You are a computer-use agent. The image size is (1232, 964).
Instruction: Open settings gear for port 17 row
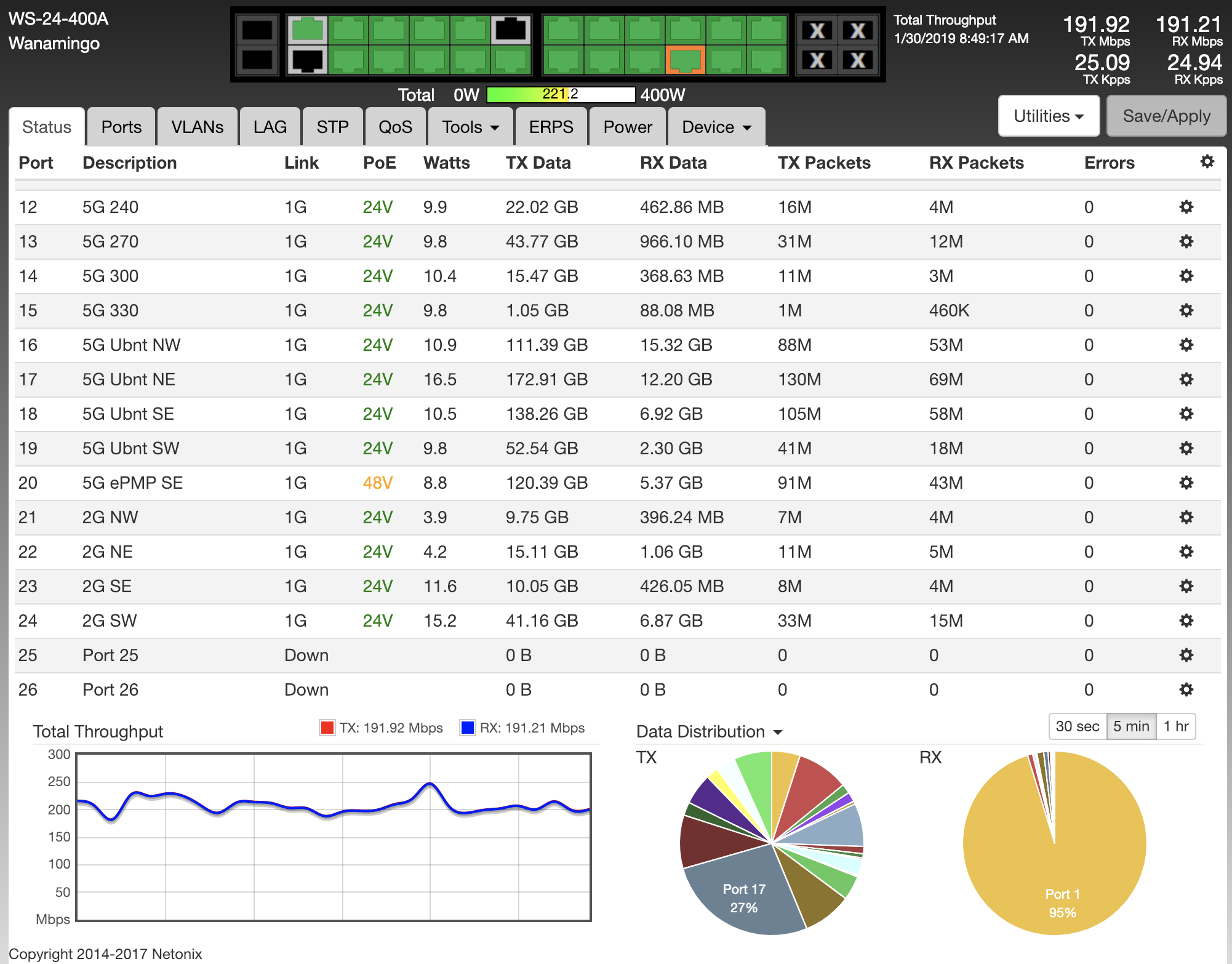click(1186, 379)
